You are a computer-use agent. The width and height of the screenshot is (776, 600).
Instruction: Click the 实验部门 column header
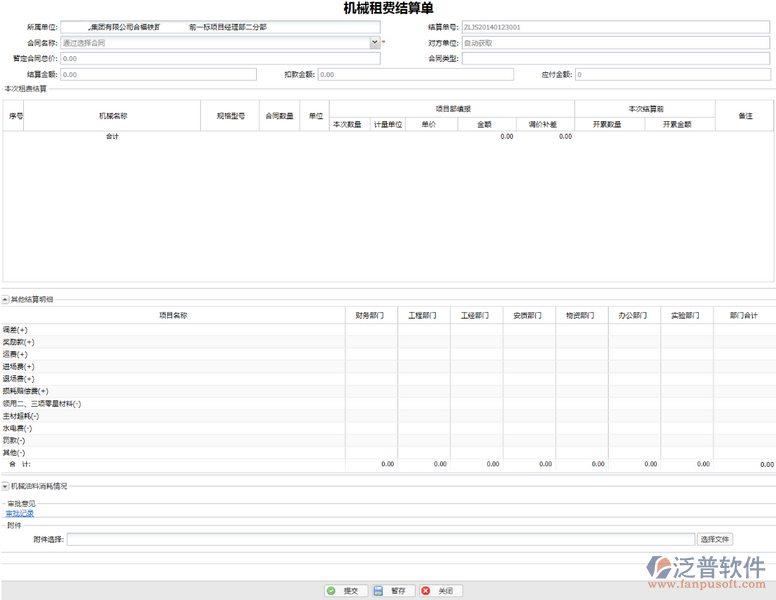(686, 315)
